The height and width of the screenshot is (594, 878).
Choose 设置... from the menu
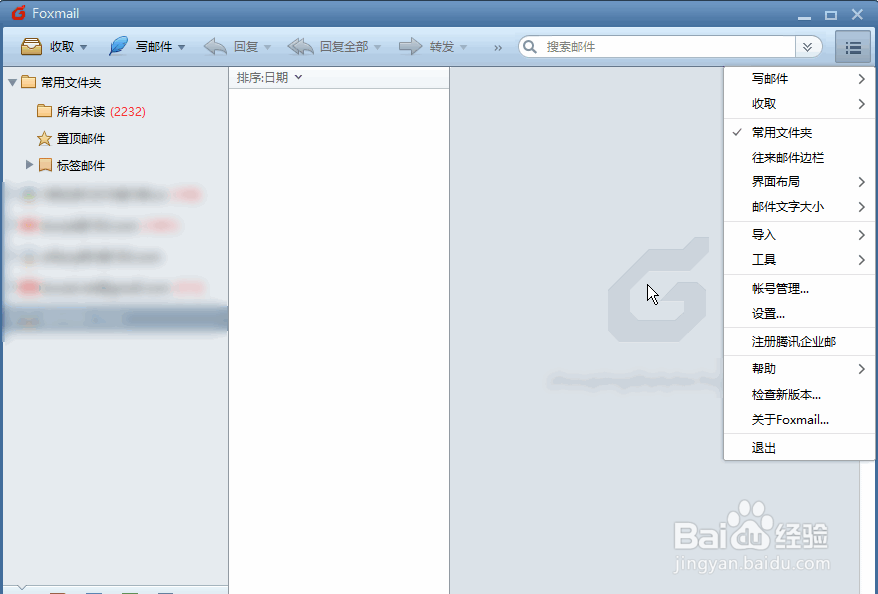(x=799, y=314)
